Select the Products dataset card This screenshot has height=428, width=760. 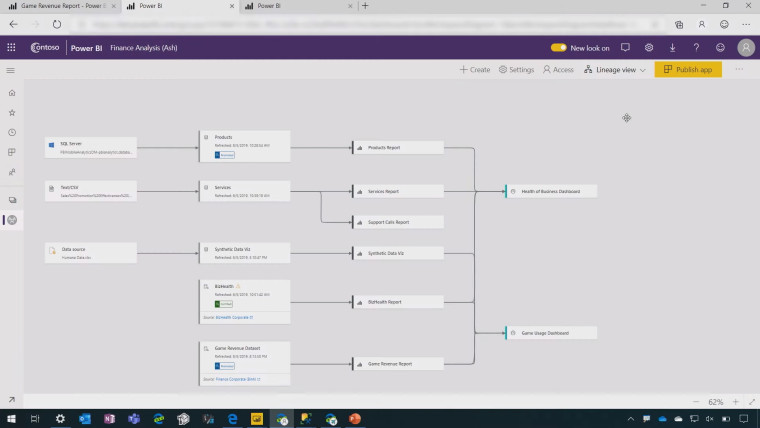[245, 146]
